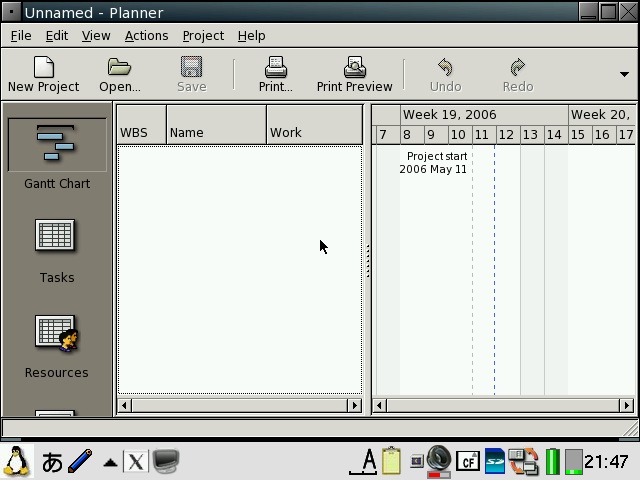Expand the toolbar overflow arrow
This screenshot has height=480, width=640.
625,74
